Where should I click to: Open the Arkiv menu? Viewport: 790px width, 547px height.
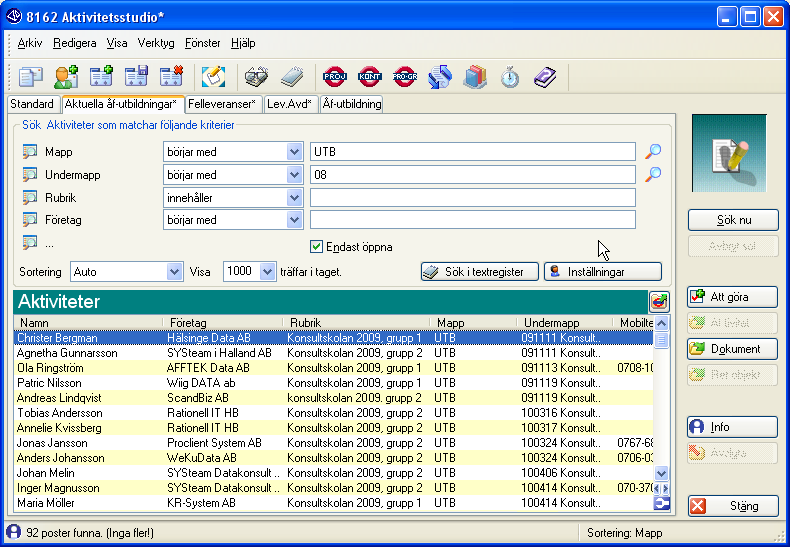(x=30, y=43)
